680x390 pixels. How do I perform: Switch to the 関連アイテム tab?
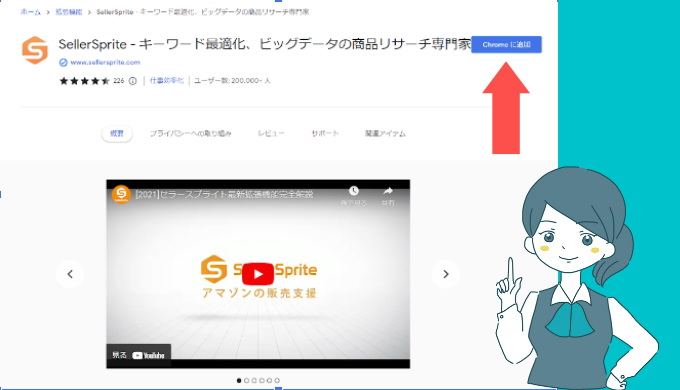[x=385, y=134]
